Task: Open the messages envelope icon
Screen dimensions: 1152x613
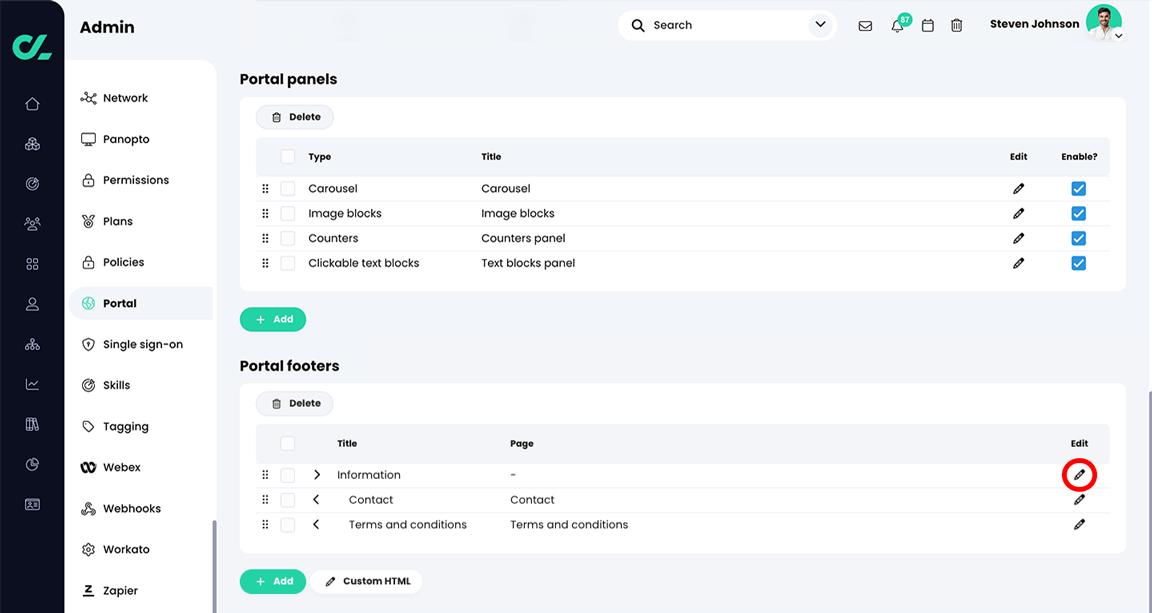Action: [865, 25]
